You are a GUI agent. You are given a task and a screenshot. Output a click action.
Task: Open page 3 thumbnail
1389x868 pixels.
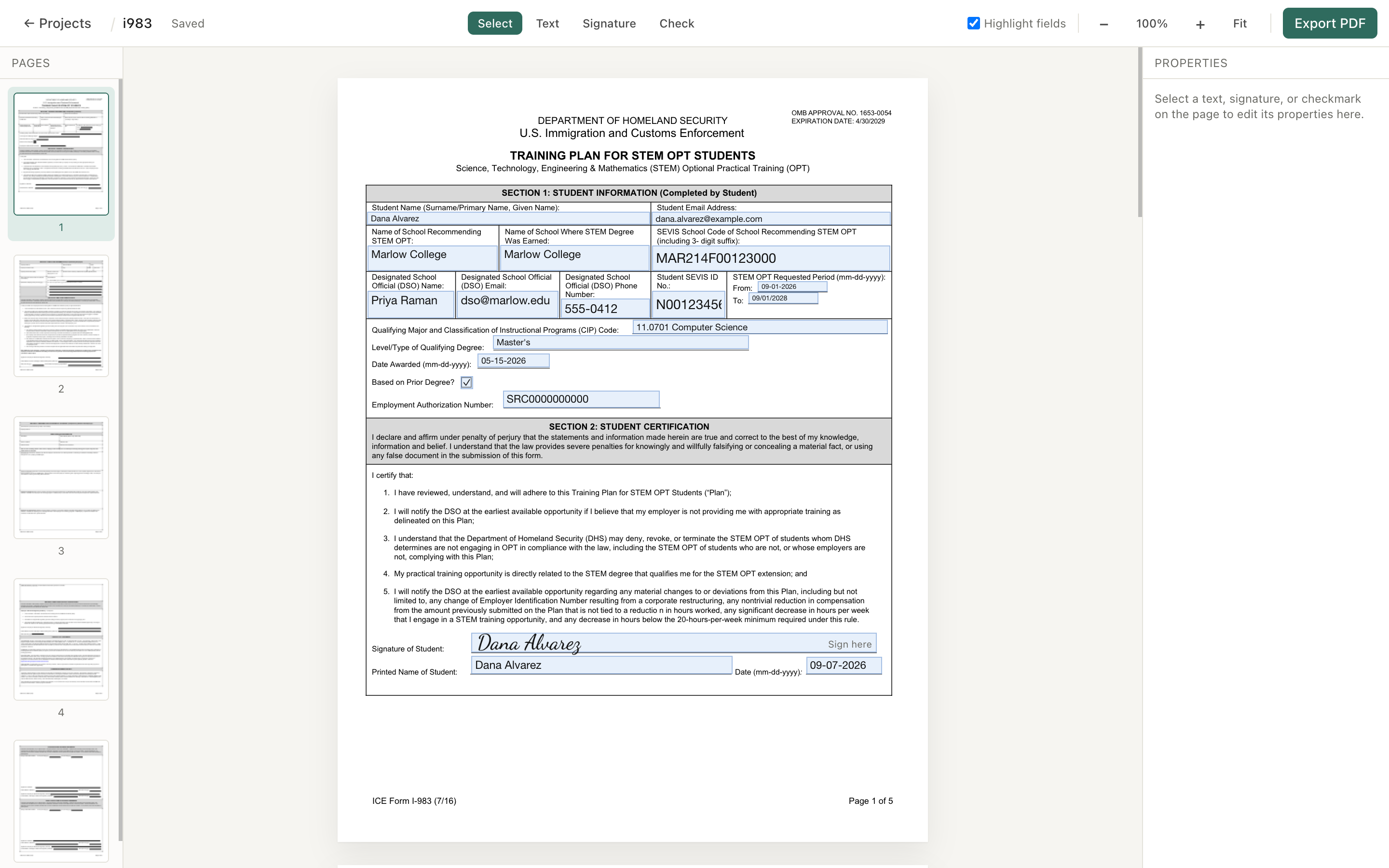pos(61,477)
